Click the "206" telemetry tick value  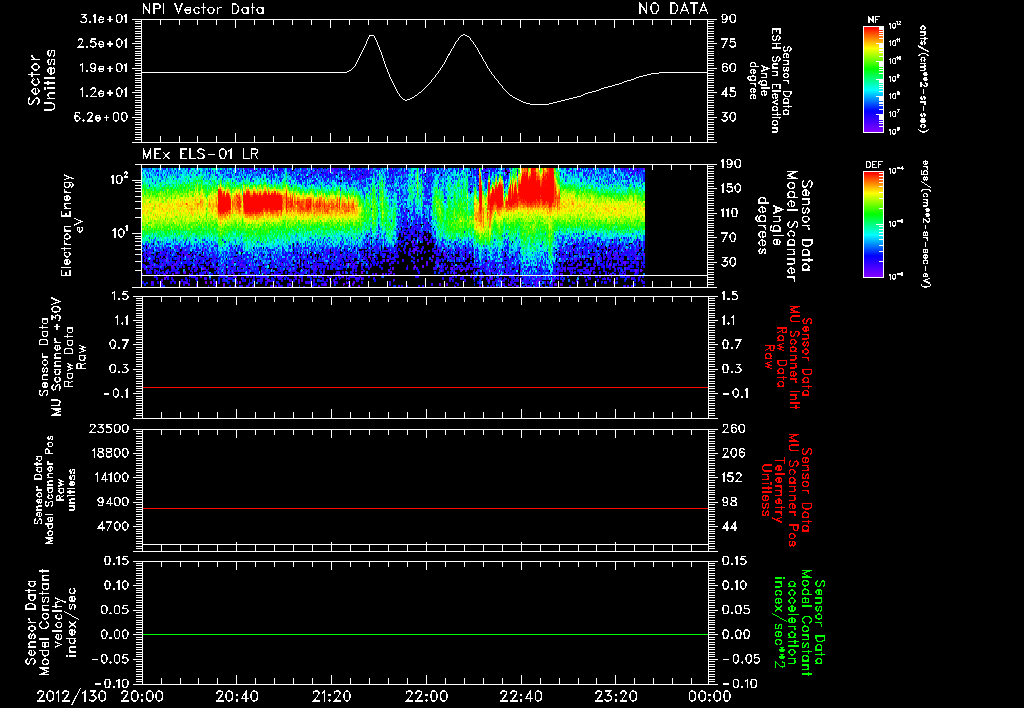(733, 453)
